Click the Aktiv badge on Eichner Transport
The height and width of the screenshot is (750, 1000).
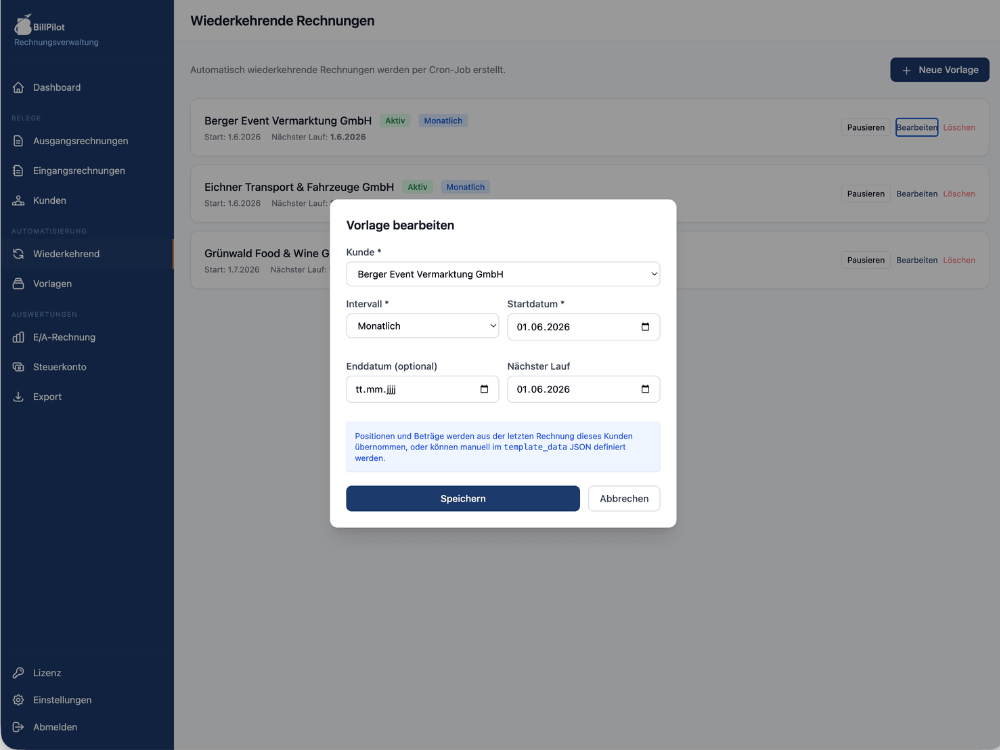(x=417, y=187)
